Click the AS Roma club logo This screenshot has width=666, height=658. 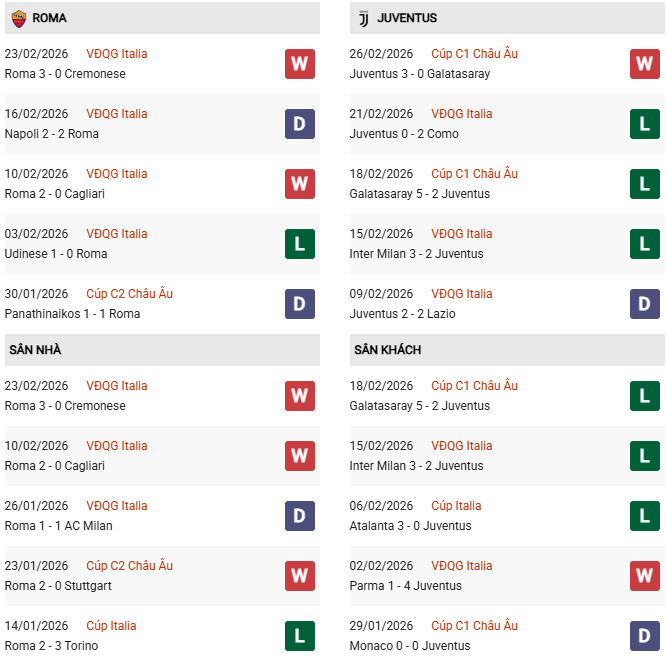[x=18, y=18]
